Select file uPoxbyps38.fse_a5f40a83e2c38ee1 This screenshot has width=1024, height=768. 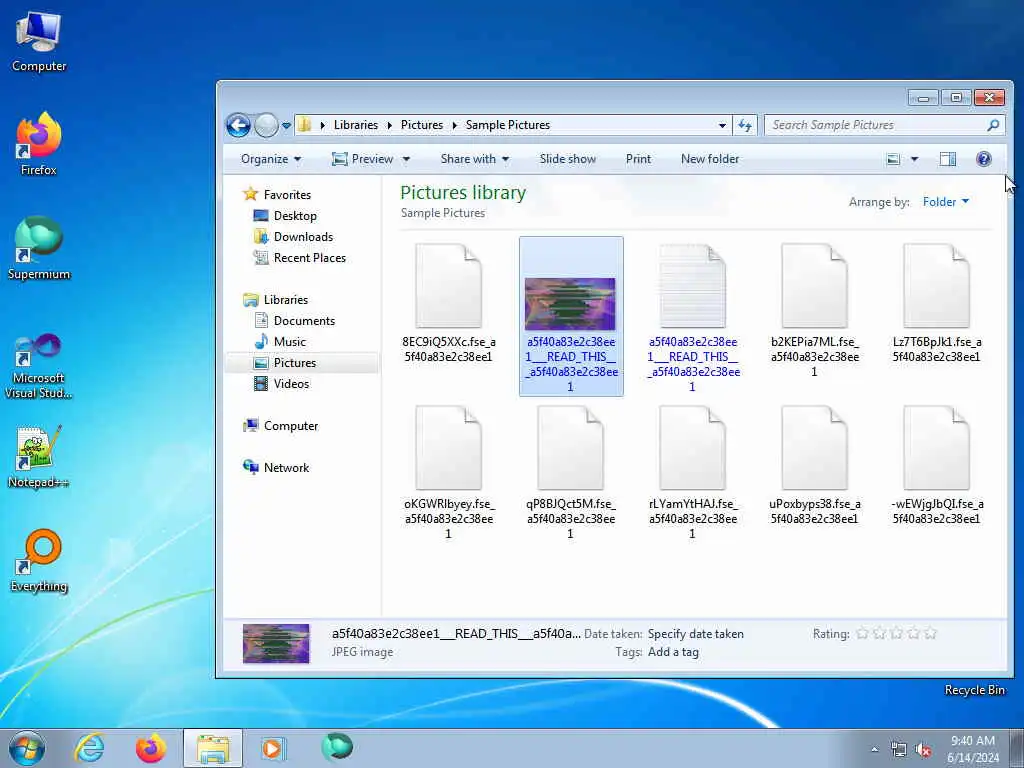tap(814, 465)
